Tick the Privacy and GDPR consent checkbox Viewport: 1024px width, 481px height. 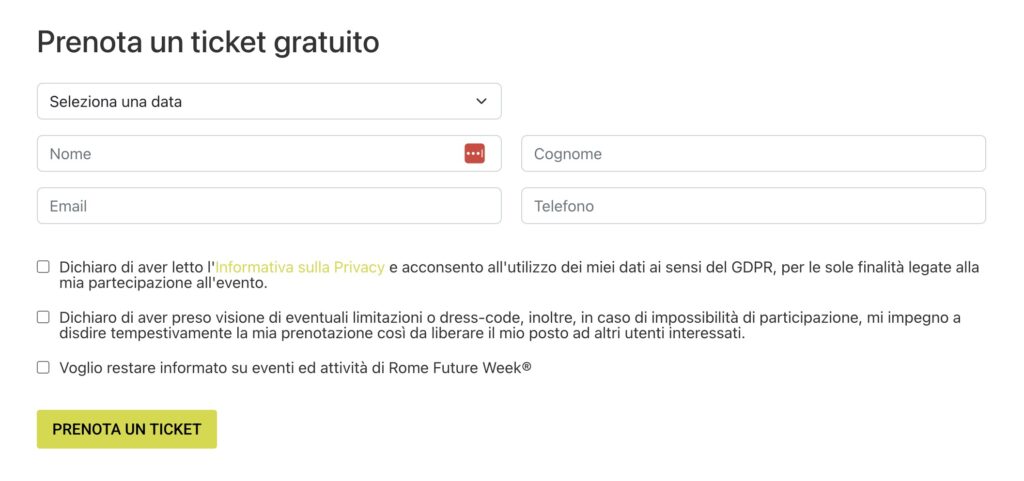(x=43, y=266)
